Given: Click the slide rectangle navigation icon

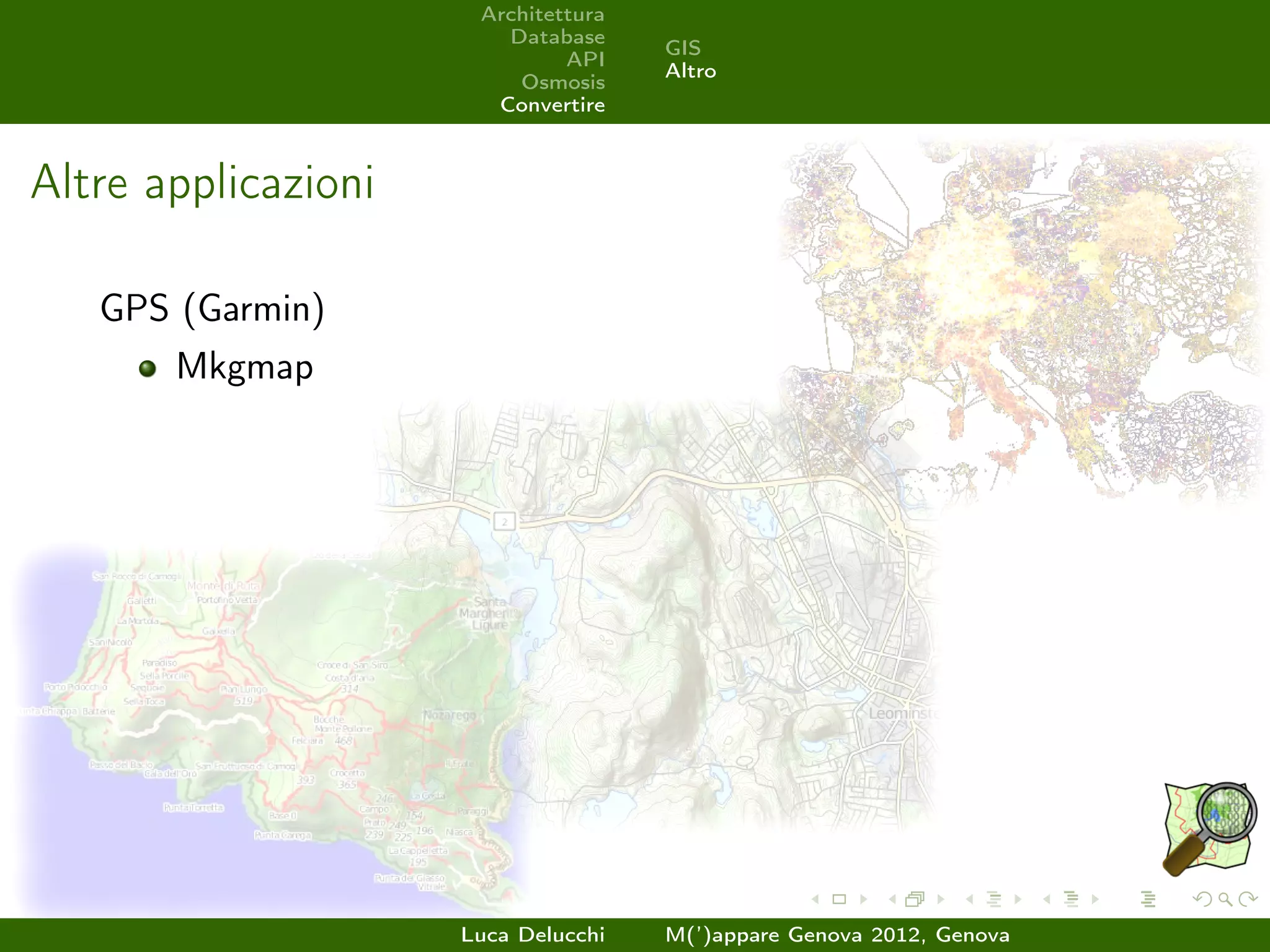Looking at the screenshot, I should coord(839,899).
